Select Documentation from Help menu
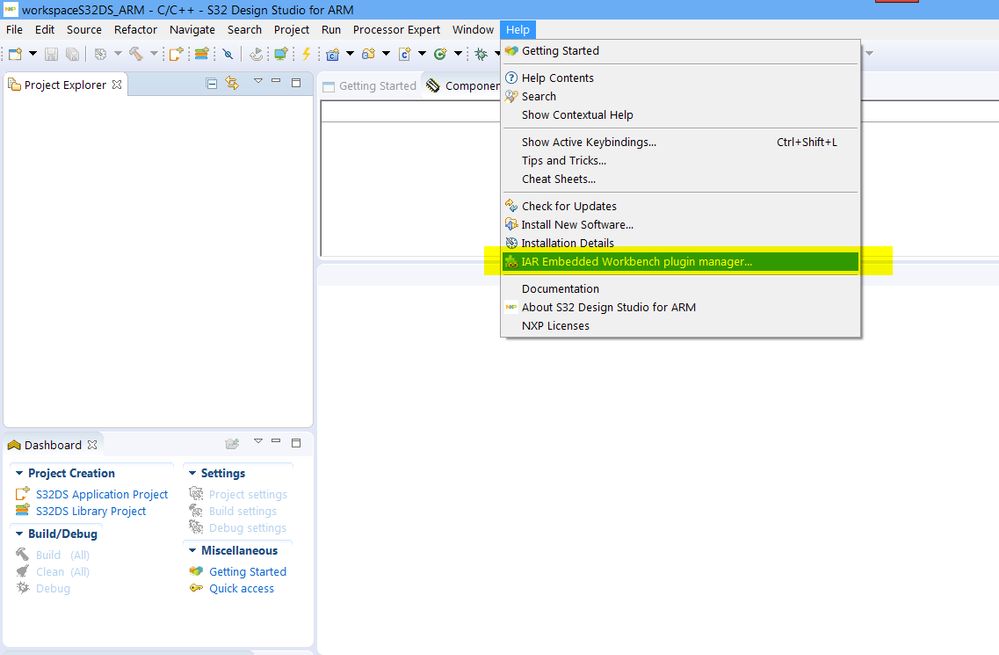This screenshot has width=999, height=655. (680, 289)
